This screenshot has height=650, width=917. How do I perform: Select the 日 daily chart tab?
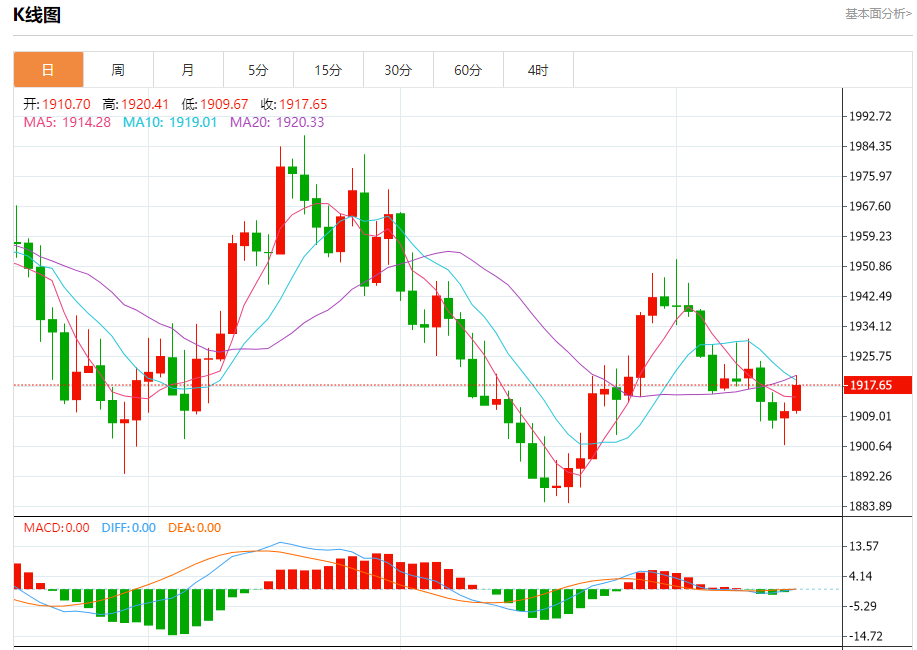(x=49, y=70)
